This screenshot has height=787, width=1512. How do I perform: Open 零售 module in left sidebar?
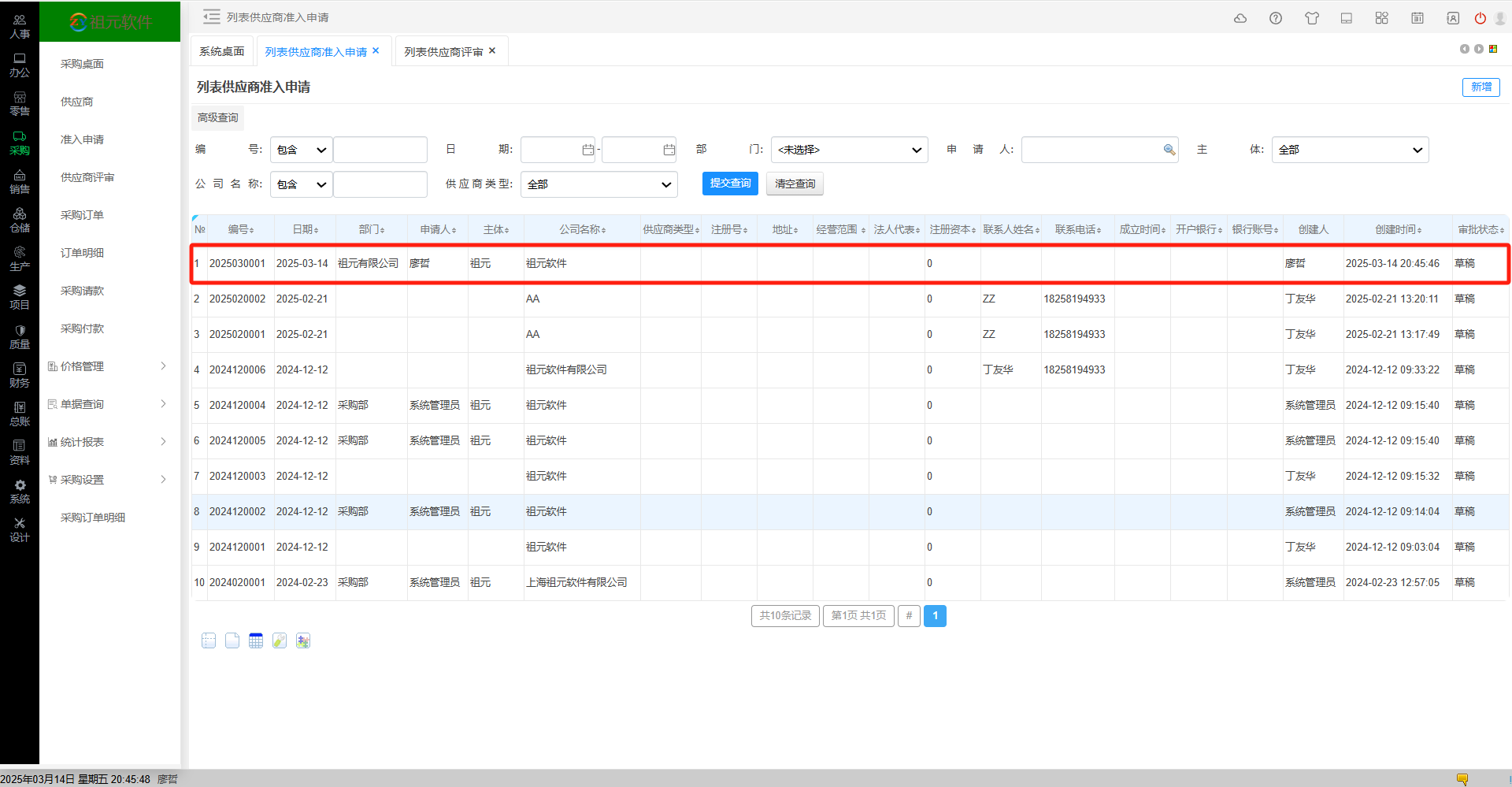(x=20, y=103)
